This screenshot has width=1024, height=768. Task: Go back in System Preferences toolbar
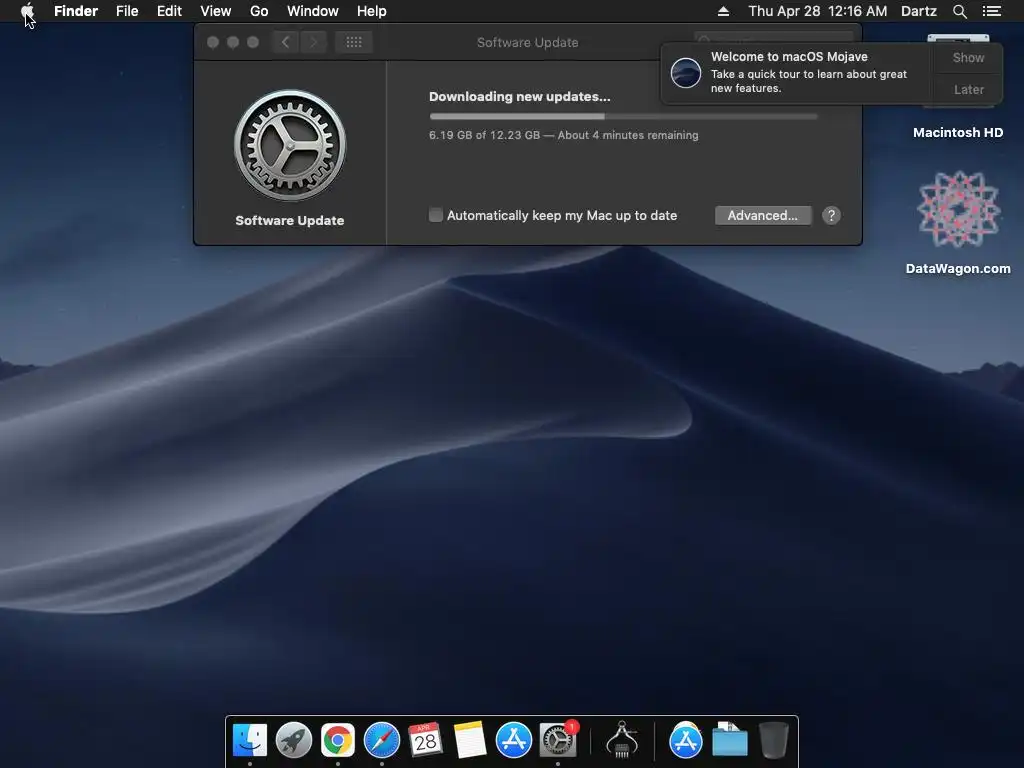285,42
